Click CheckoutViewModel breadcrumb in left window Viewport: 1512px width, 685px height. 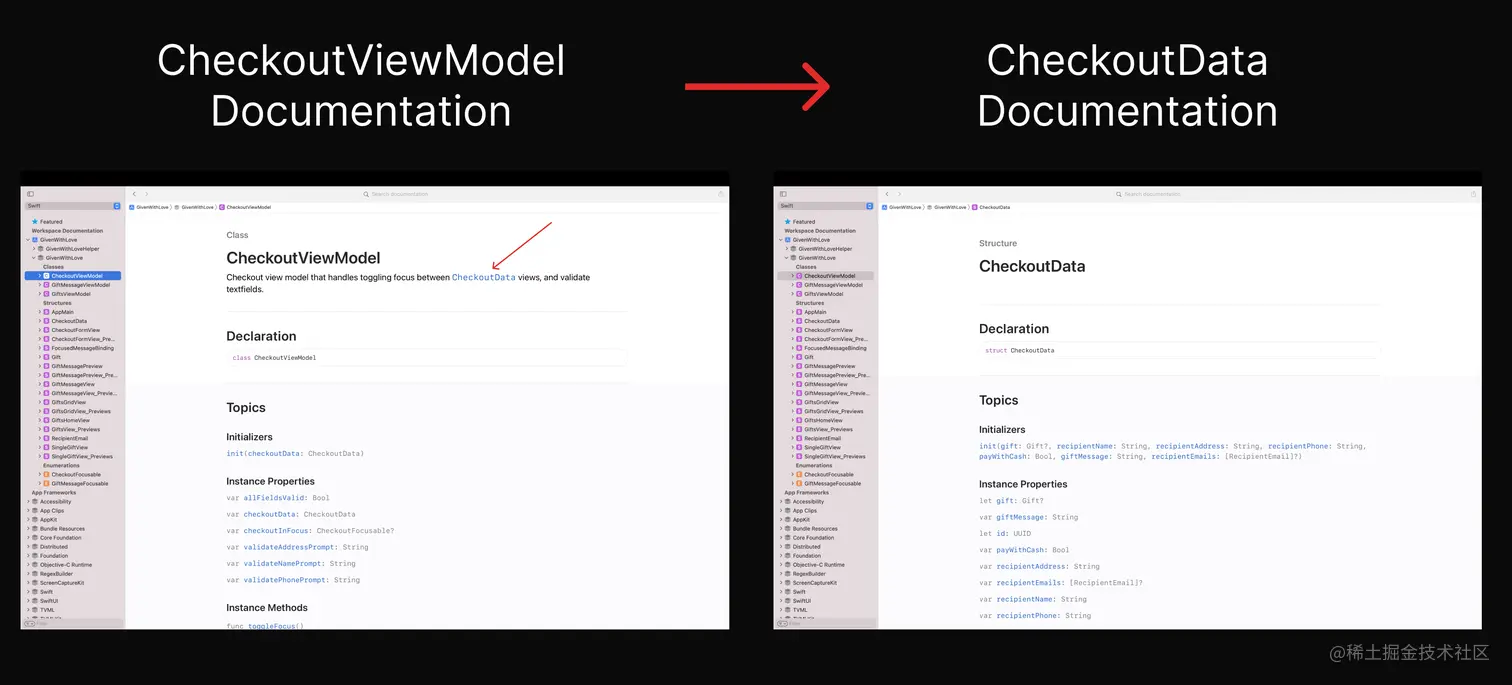click(245, 207)
